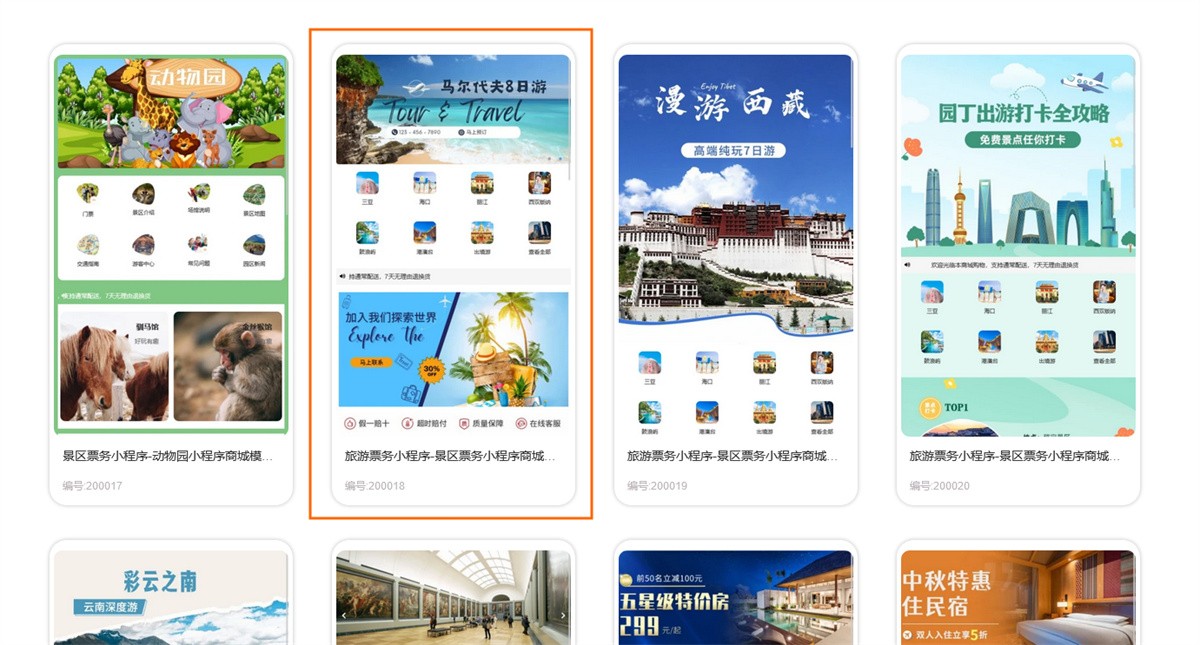The image size is (1200, 645).
Task: Tap 交通指南 icon in zoo template
Action: [x=88, y=244]
